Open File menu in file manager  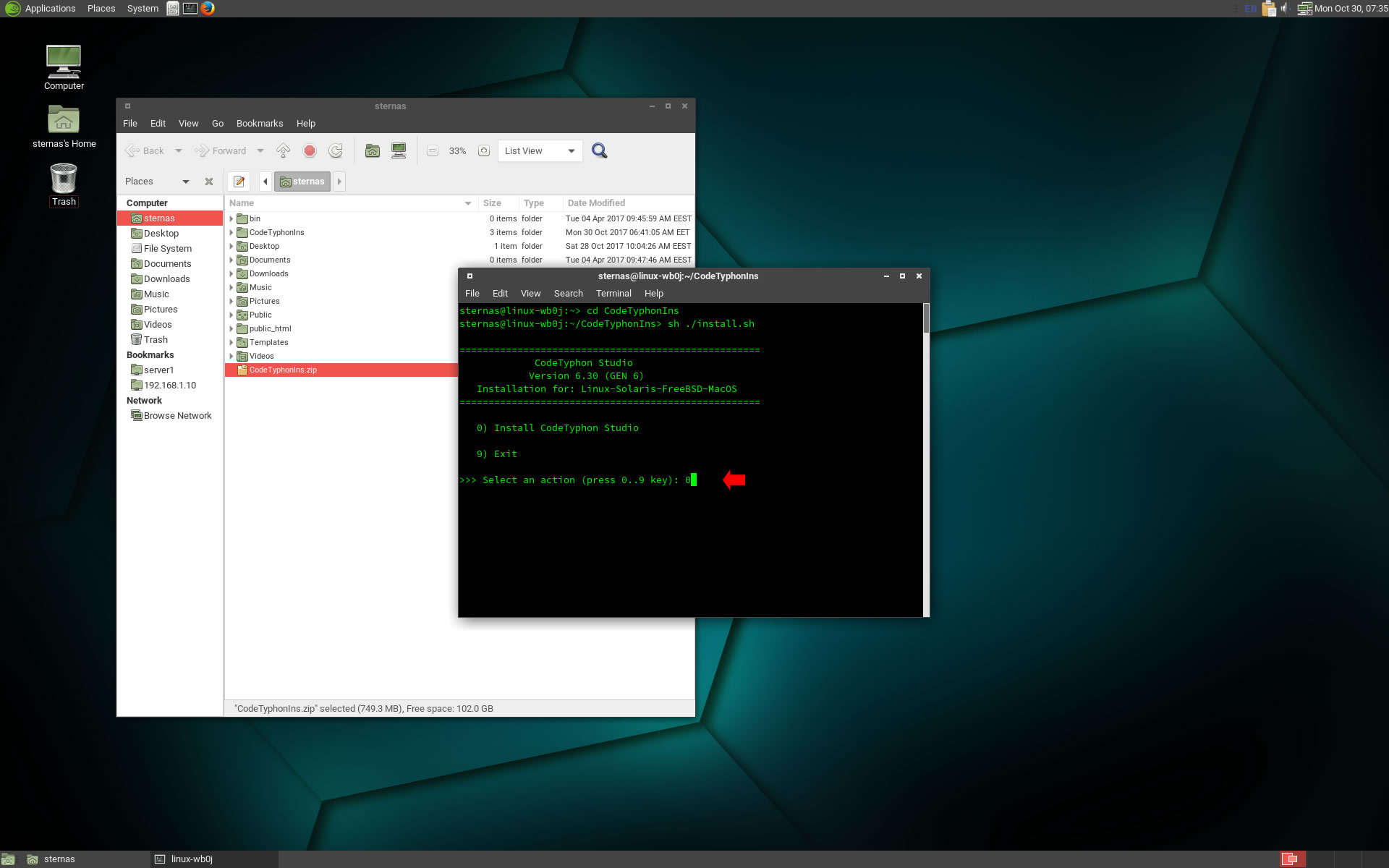point(130,124)
